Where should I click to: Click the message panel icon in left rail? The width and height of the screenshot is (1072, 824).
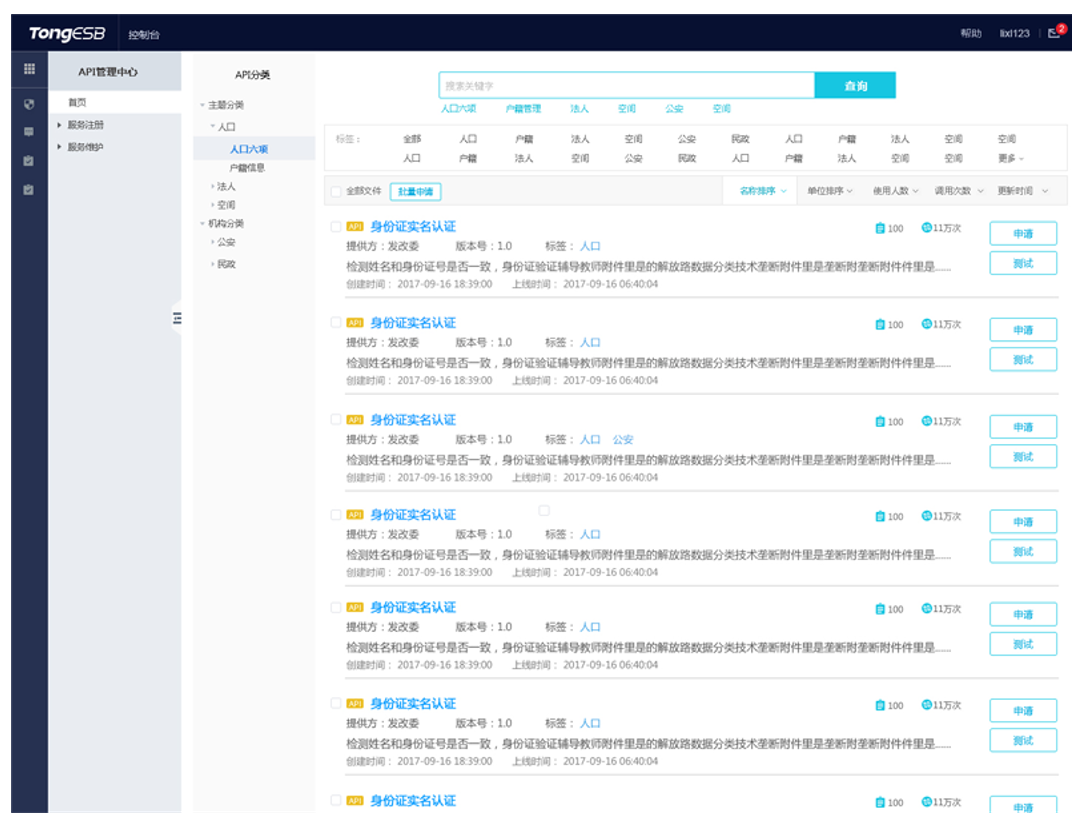[29, 131]
